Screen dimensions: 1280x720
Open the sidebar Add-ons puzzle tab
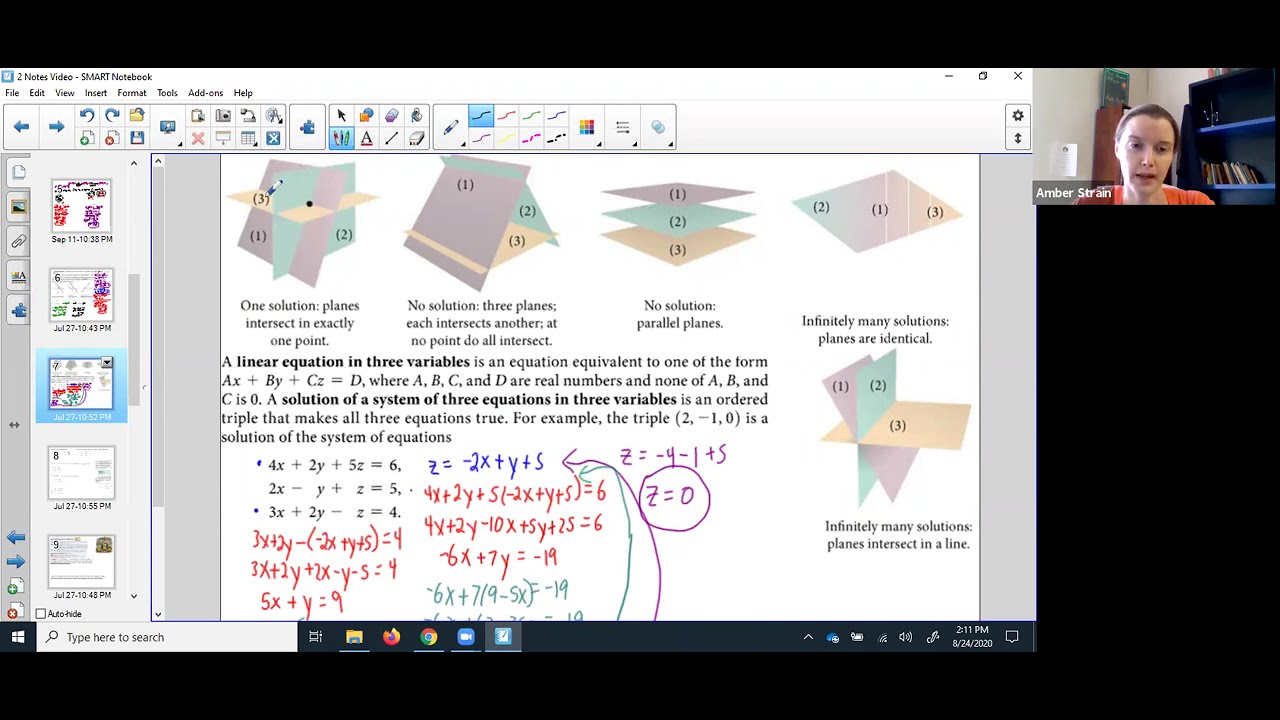[18, 310]
